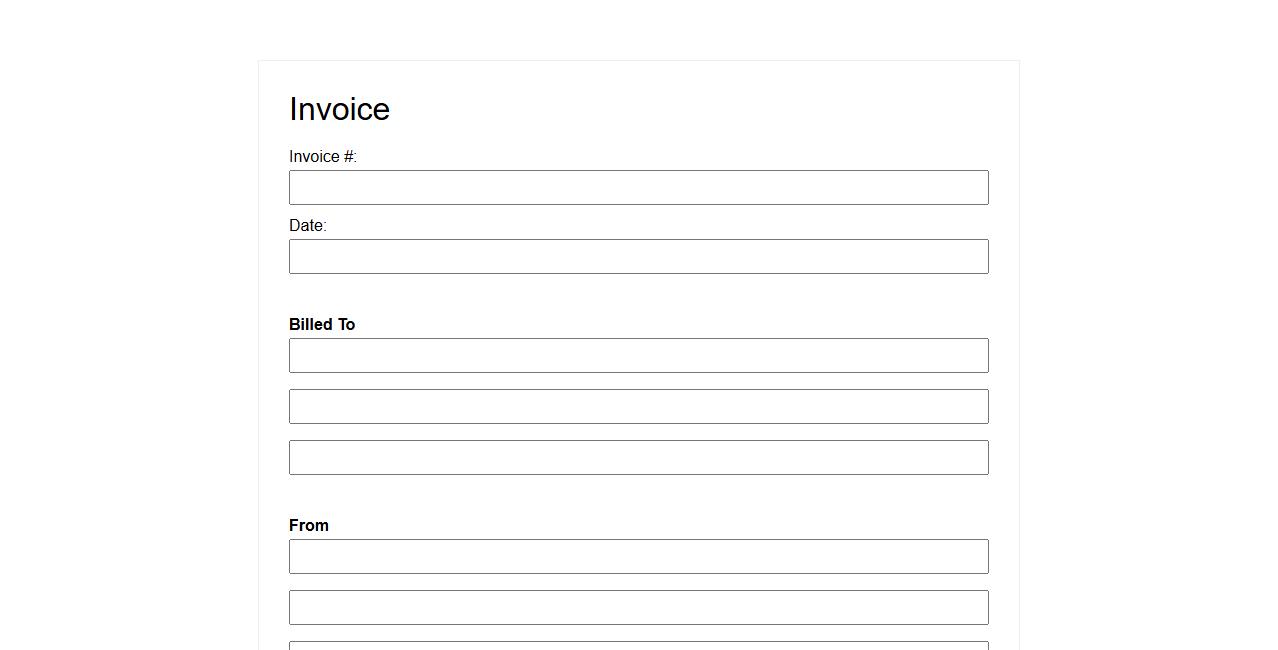Click the bold "Billed To" heading

(322, 325)
